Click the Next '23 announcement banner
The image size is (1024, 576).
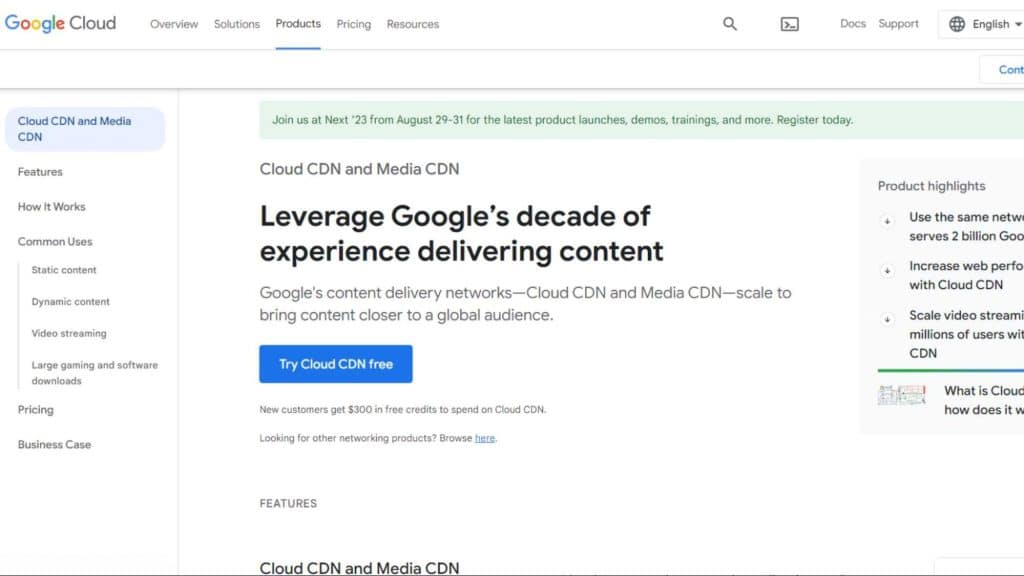(x=641, y=120)
